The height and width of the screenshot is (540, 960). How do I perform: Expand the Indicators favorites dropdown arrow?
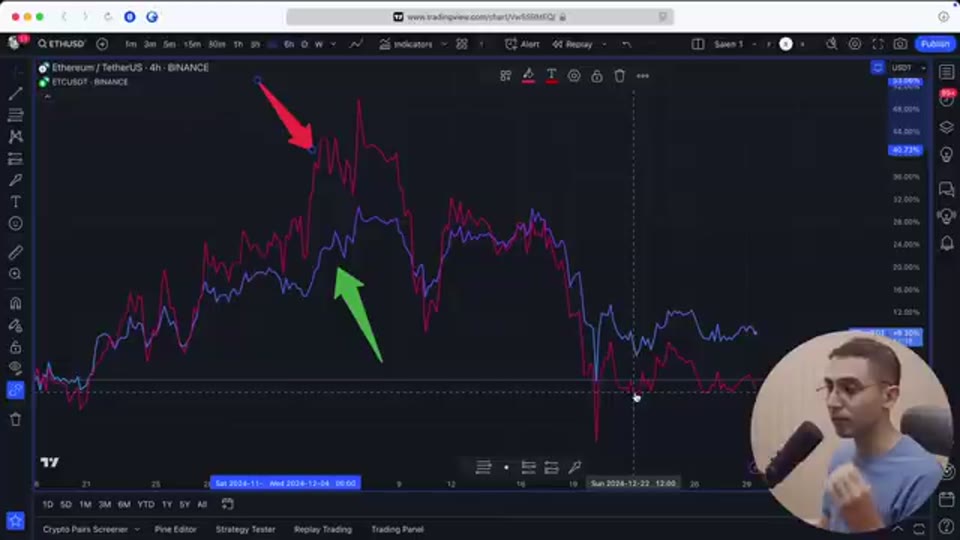pyautogui.click(x=444, y=44)
